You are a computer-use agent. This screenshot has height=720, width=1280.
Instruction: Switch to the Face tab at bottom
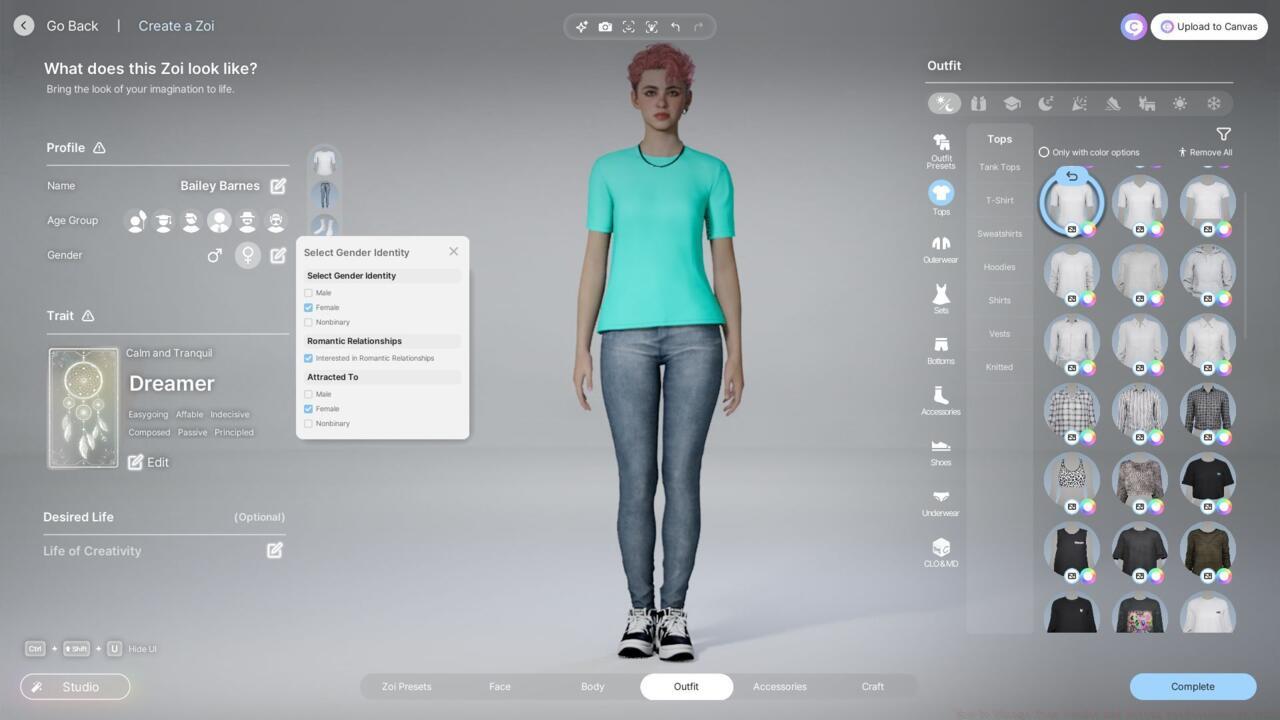tap(499, 687)
